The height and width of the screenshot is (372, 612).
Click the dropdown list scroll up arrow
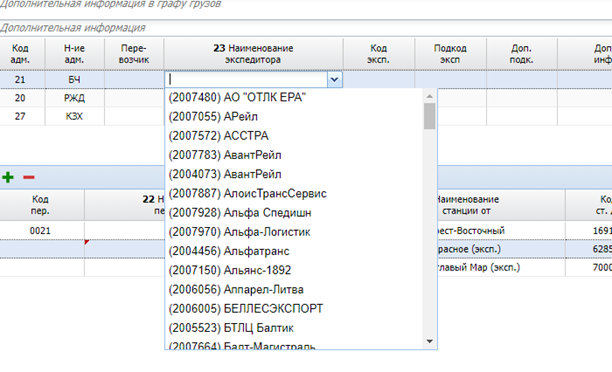430,96
